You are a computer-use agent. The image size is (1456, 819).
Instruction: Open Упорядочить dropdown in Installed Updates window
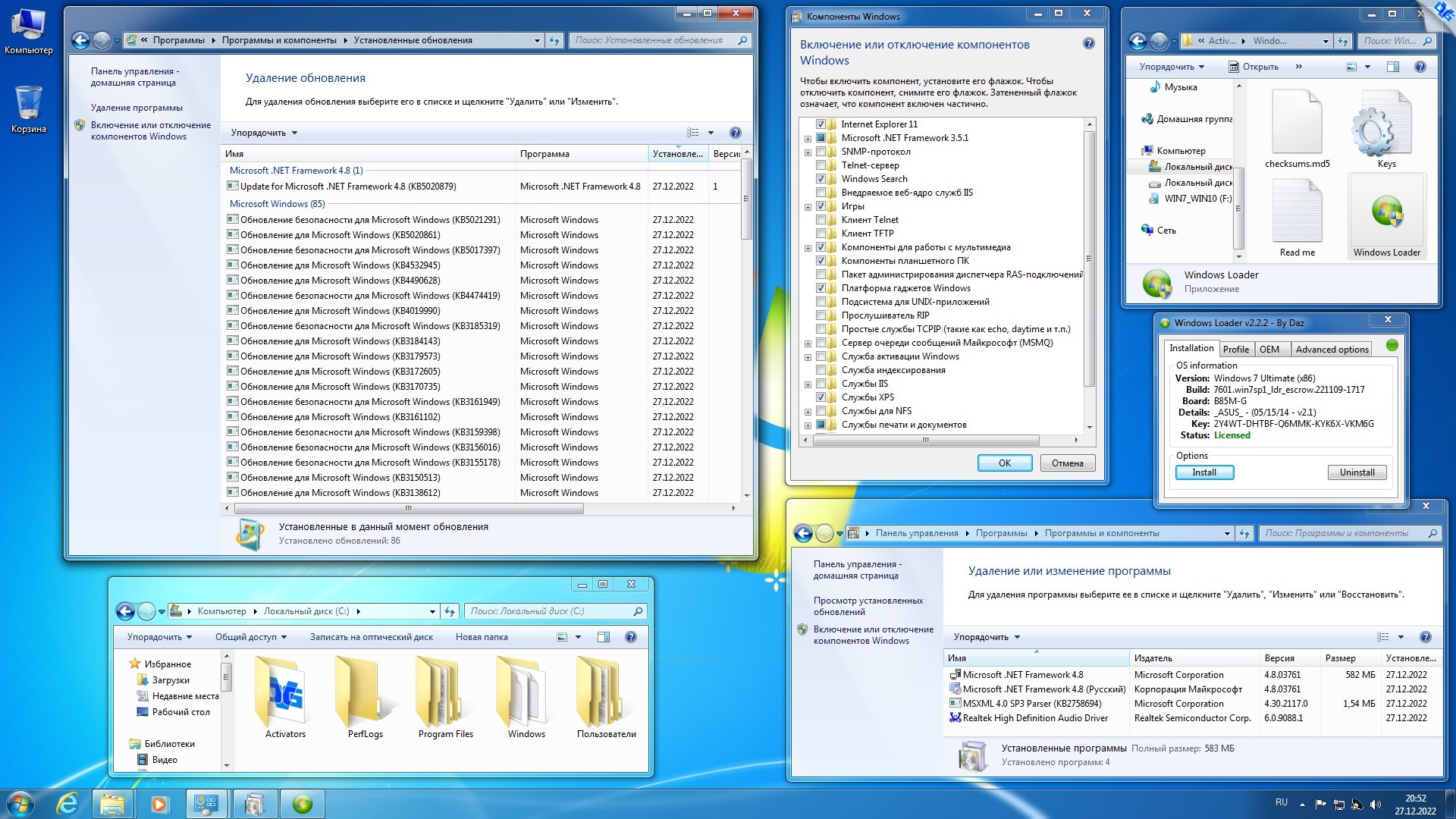pos(264,133)
